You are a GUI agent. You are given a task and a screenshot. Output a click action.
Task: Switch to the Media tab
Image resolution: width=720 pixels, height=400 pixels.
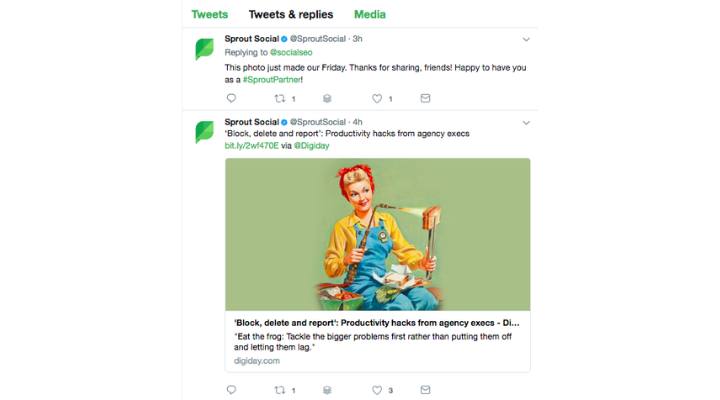point(369,15)
